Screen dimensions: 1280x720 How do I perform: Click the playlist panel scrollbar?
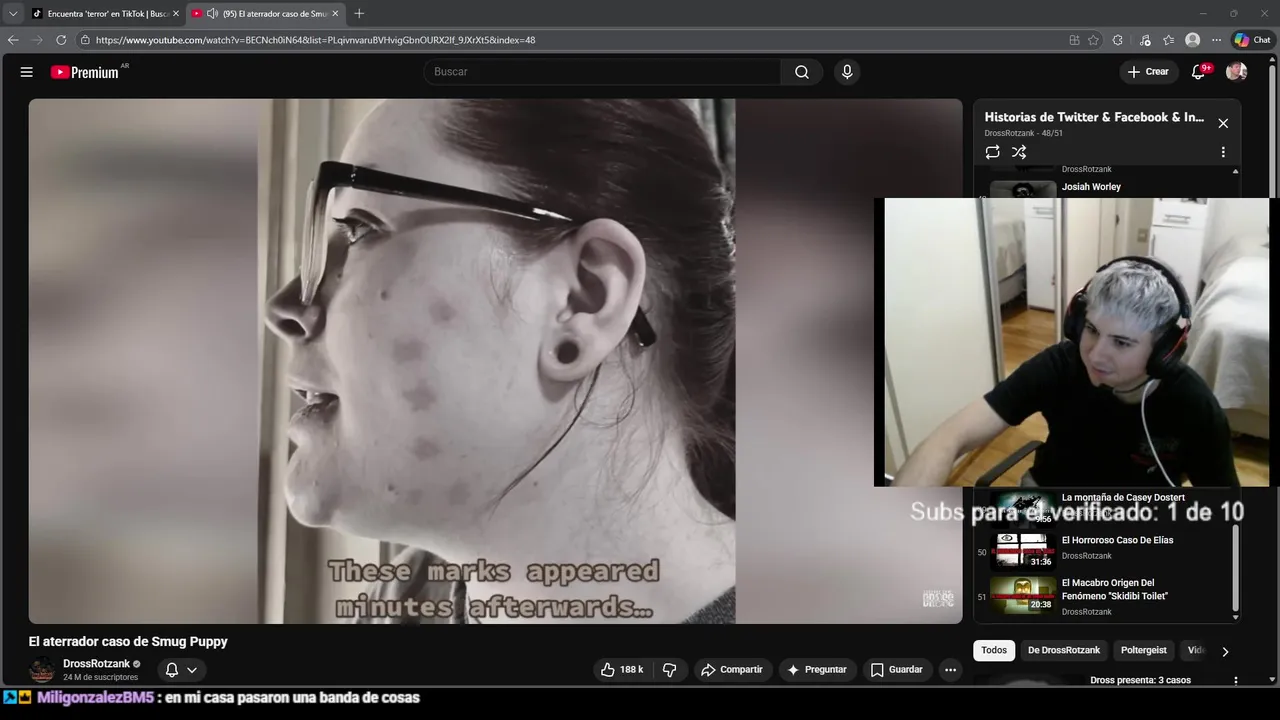1236,567
